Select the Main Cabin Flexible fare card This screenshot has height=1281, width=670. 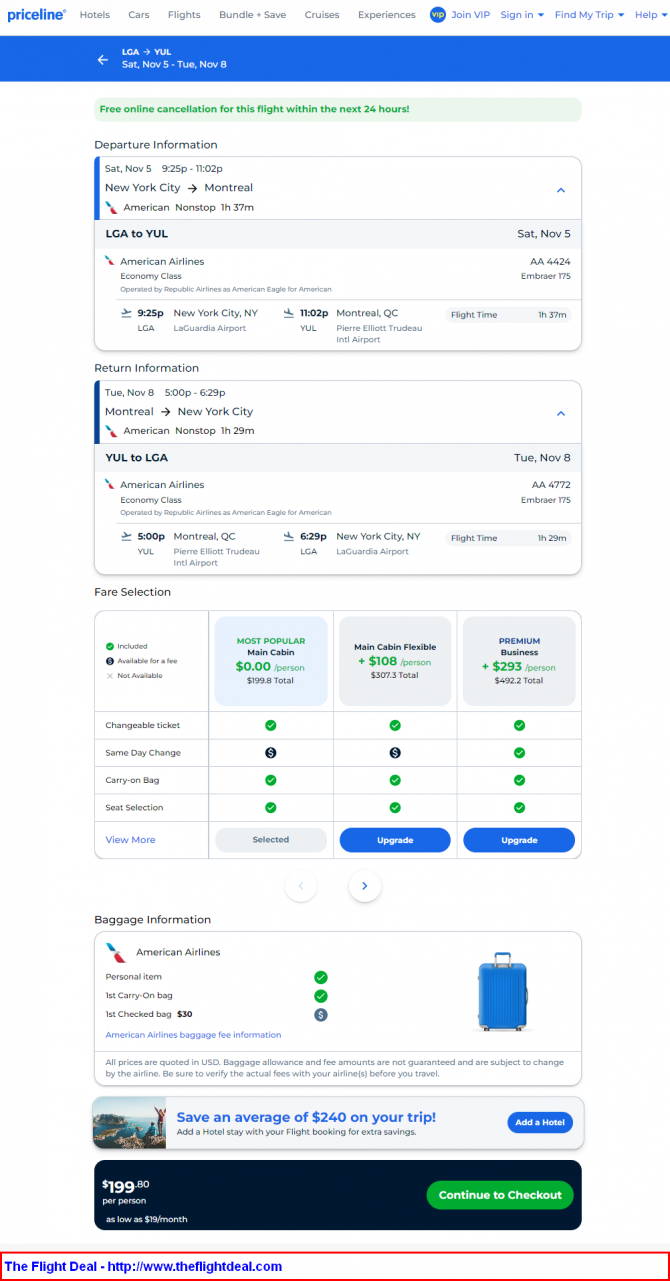395,661
